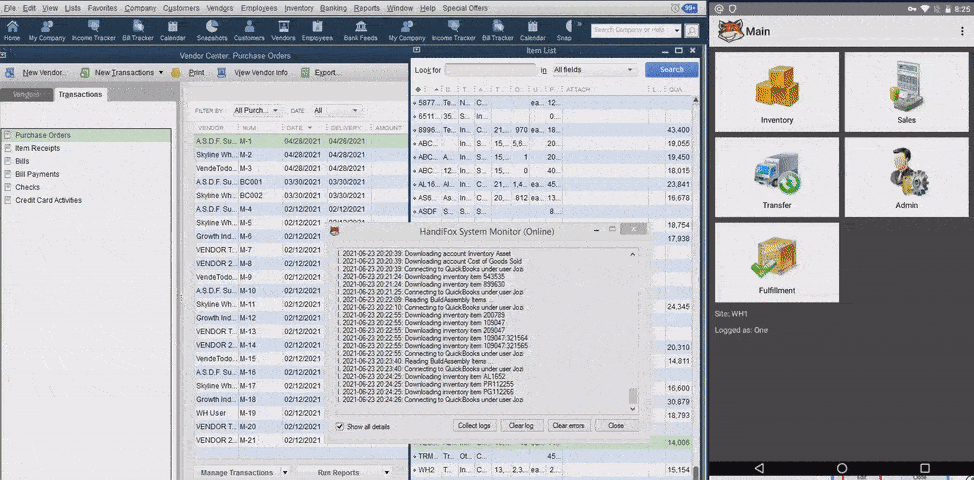Click the blue Search button in Item List
This screenshot has height=480, width=974.
coord(671,70)
